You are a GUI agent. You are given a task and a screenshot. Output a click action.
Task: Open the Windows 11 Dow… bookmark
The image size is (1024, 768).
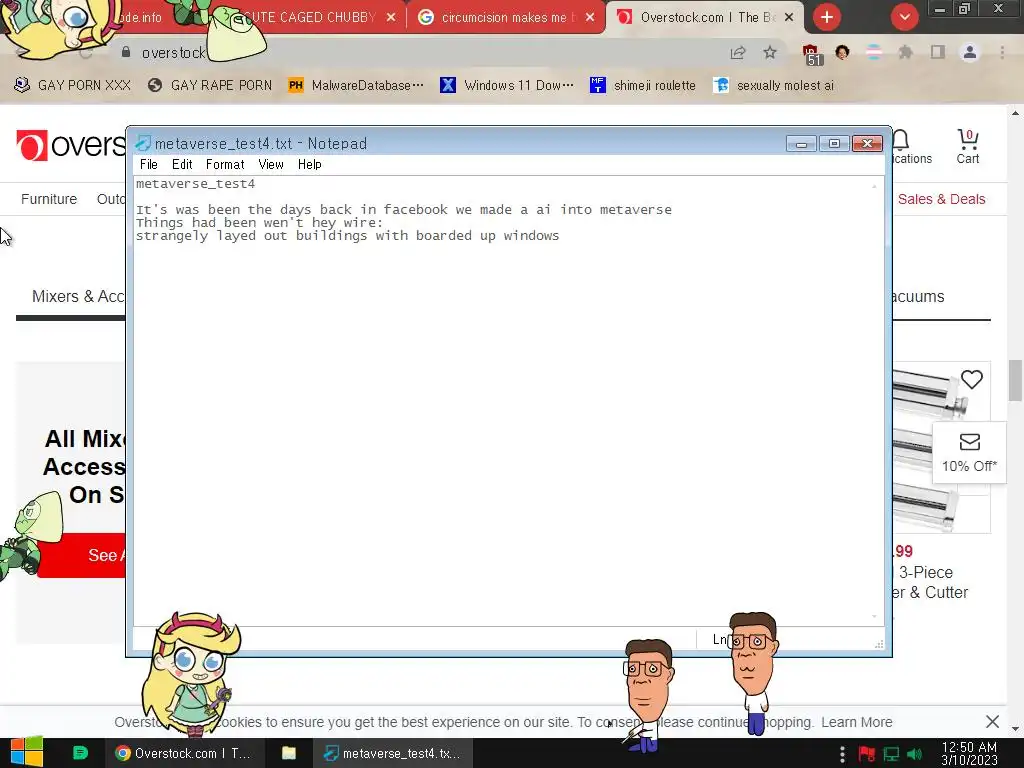point(507,86)
